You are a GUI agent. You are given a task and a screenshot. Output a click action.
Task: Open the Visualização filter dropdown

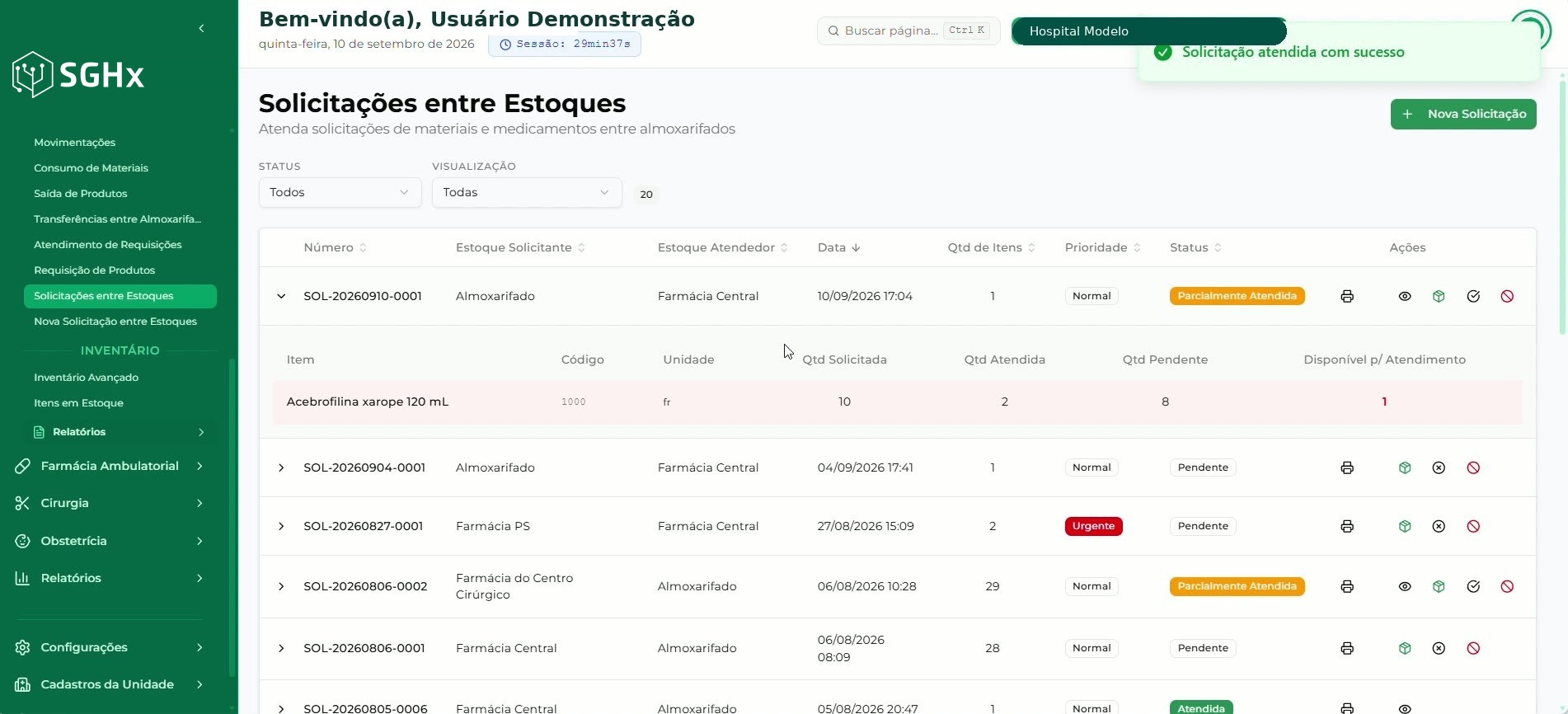click(527, 192)
